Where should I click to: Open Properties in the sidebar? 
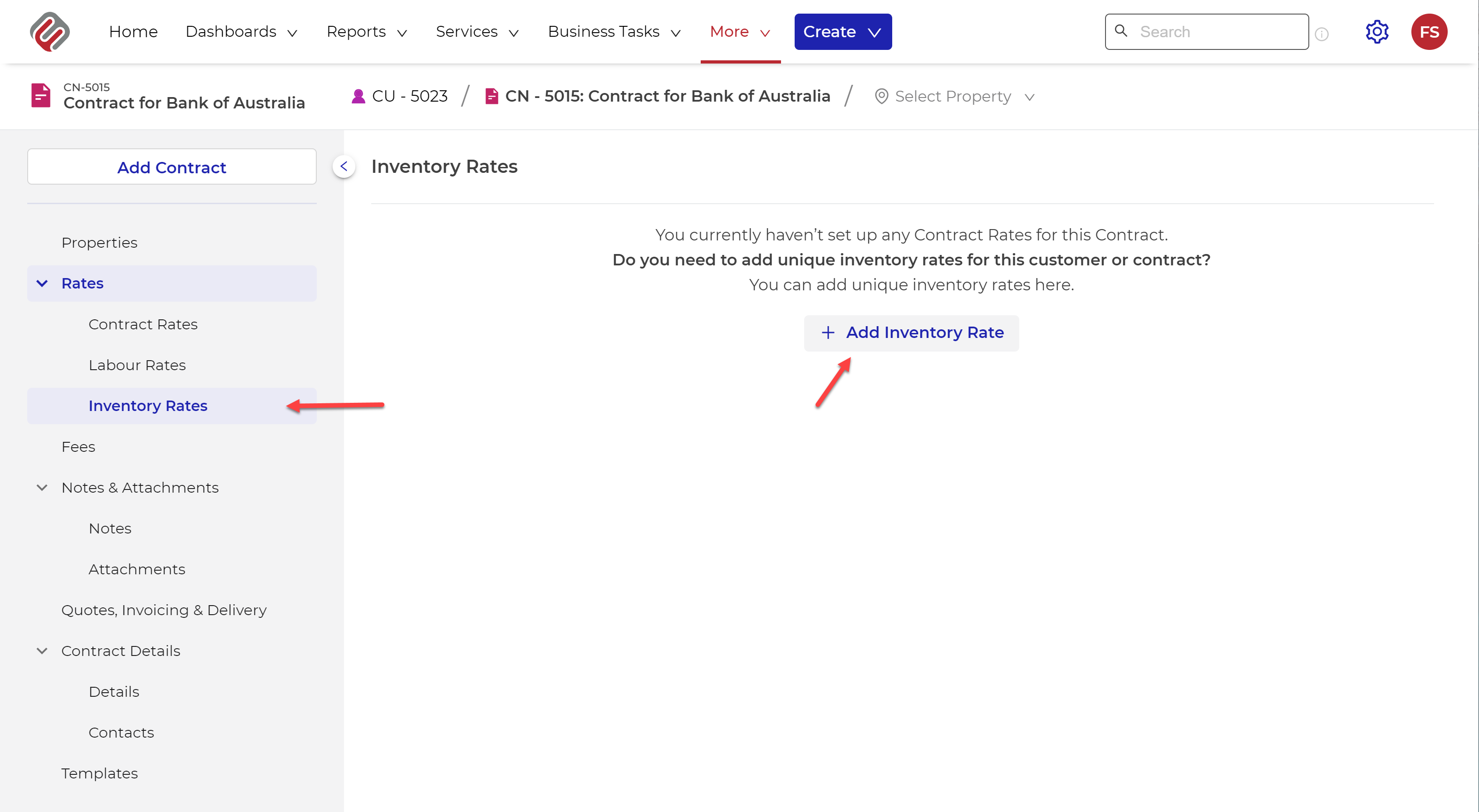(99, 242)
